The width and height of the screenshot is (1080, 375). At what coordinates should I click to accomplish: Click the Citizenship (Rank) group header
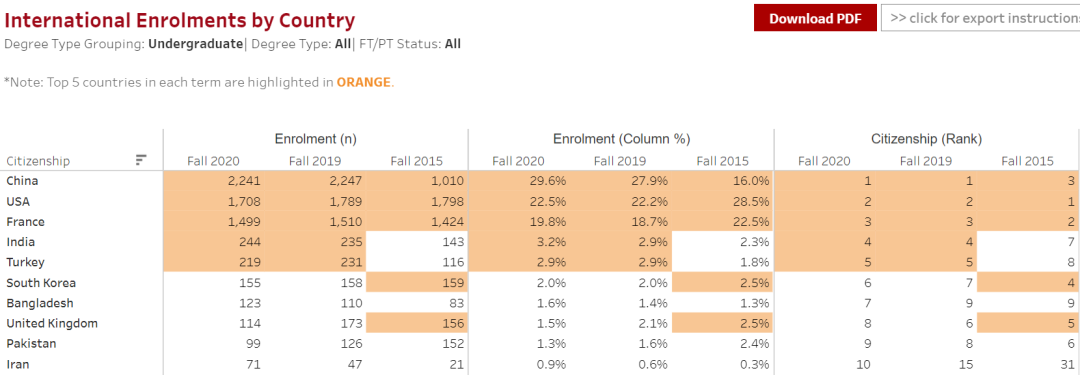(926, 139)
